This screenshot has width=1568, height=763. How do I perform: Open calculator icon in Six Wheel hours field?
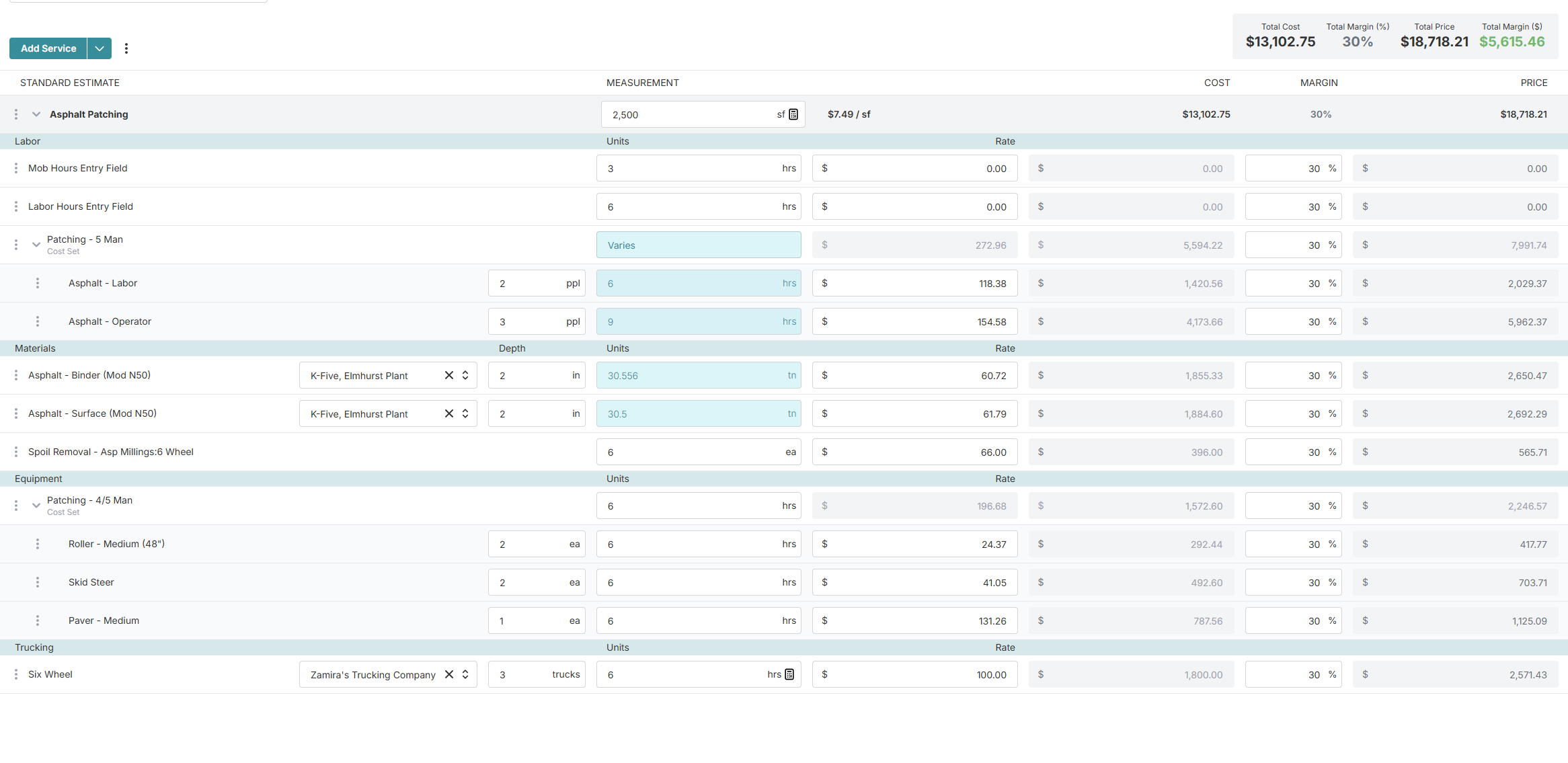pyautogui.click(x=789, y=674)
